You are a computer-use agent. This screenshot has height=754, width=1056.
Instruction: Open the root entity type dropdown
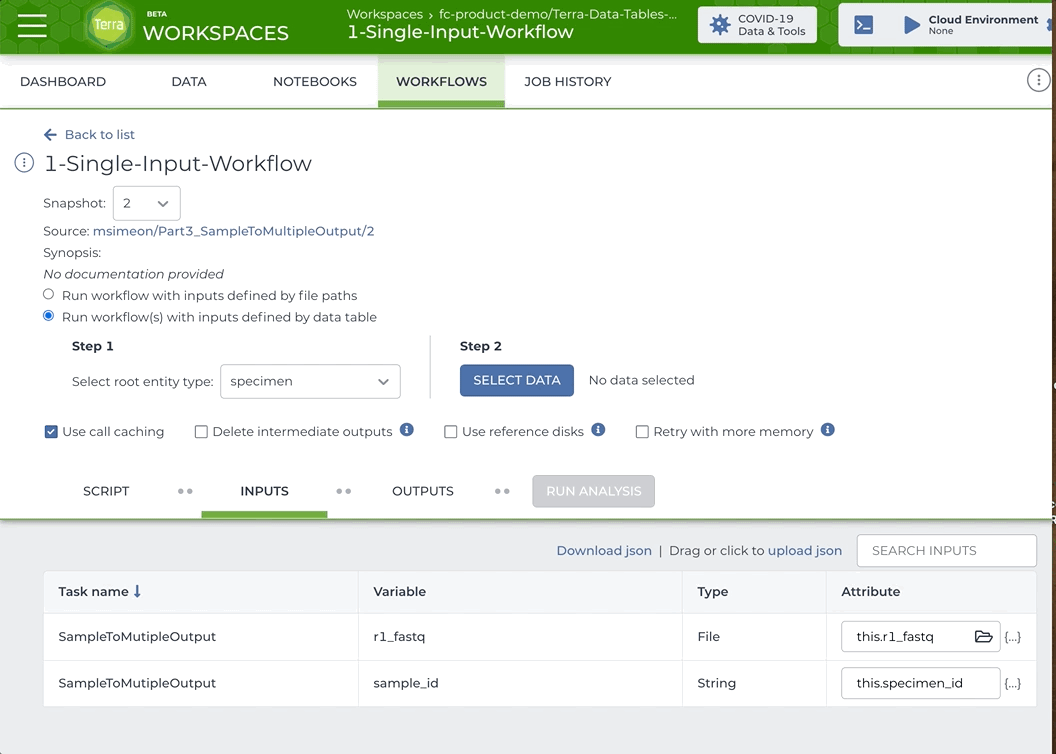(310, 381)
